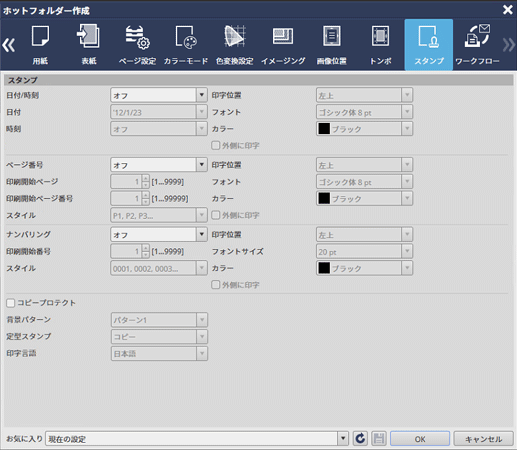This screenshot has height=450, width=517.
Task: Expand the 日付/時刻 dropdown
Action: click(x=159, y=95)
